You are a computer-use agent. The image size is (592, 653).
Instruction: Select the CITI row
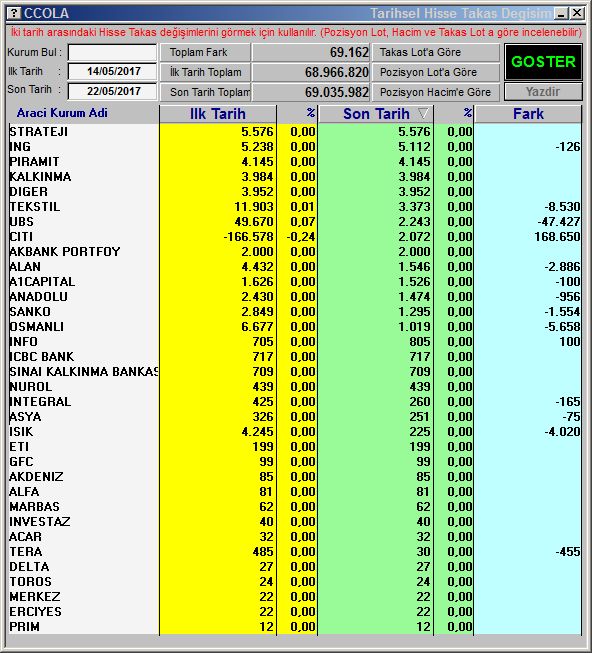coord(295,237)
